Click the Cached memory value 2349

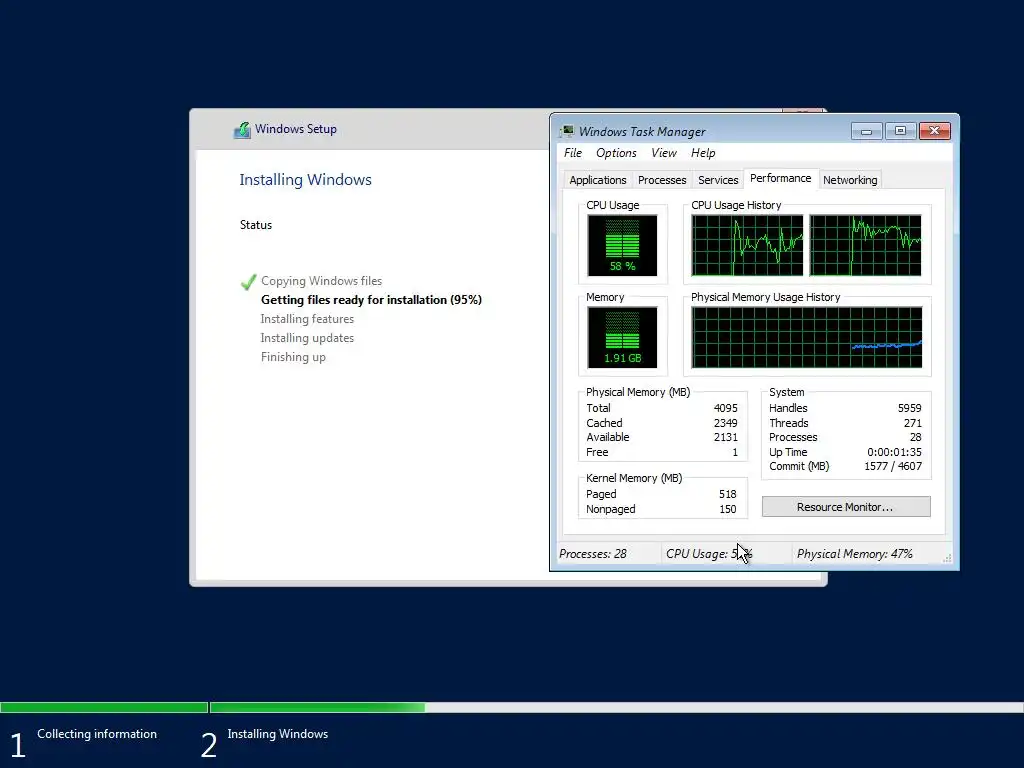(726, 423)
